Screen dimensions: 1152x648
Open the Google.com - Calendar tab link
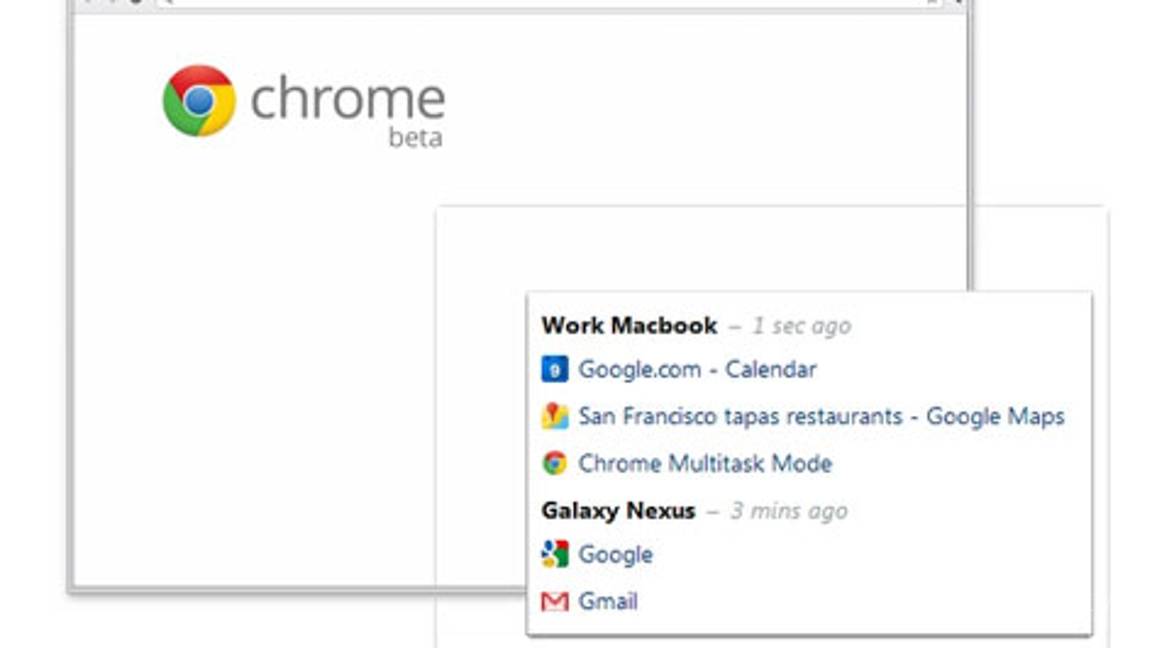pyautogui.click(x=697, y=370)
